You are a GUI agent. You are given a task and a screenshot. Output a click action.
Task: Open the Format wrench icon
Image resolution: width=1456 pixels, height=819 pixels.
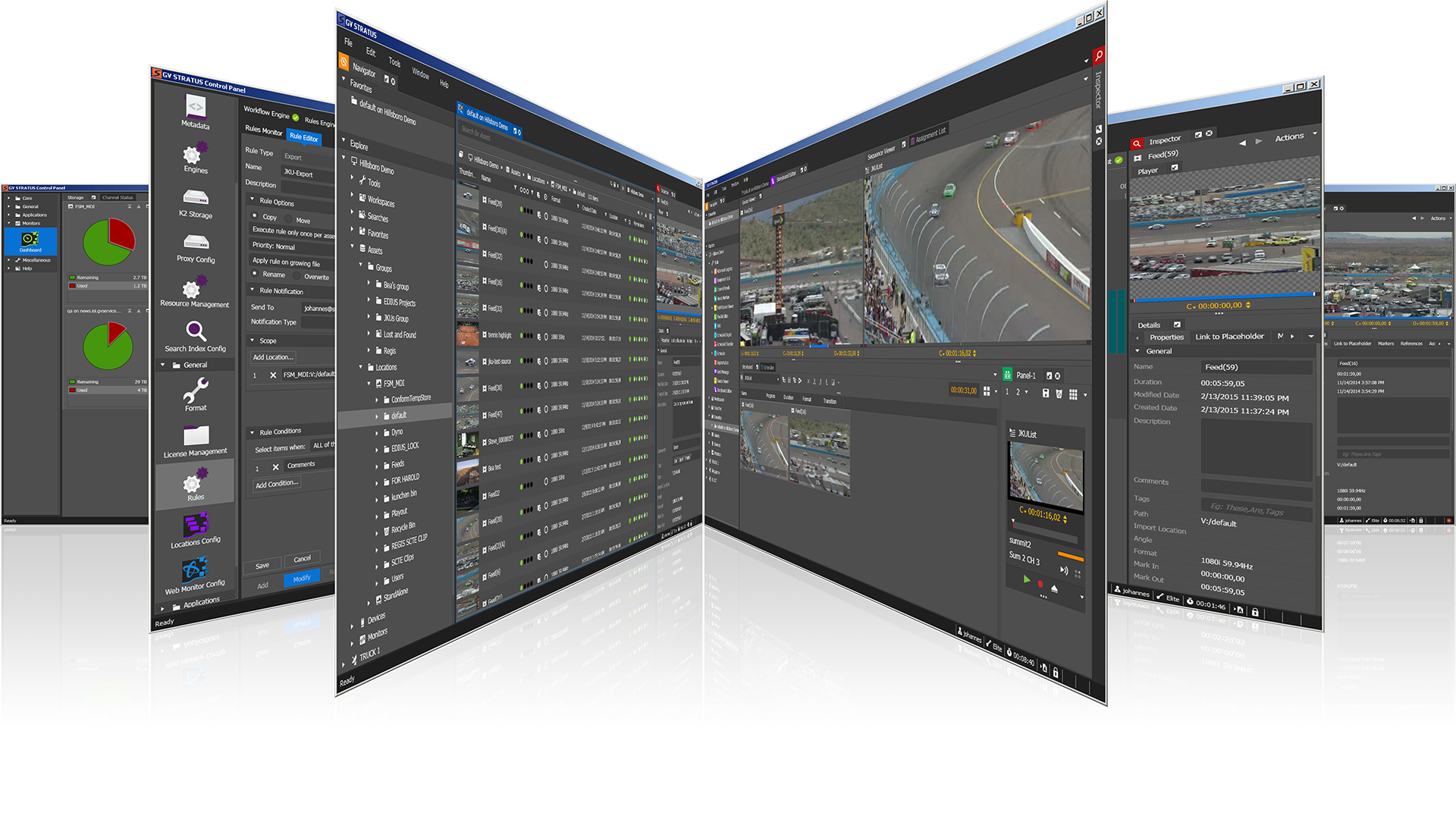[196, 391]
